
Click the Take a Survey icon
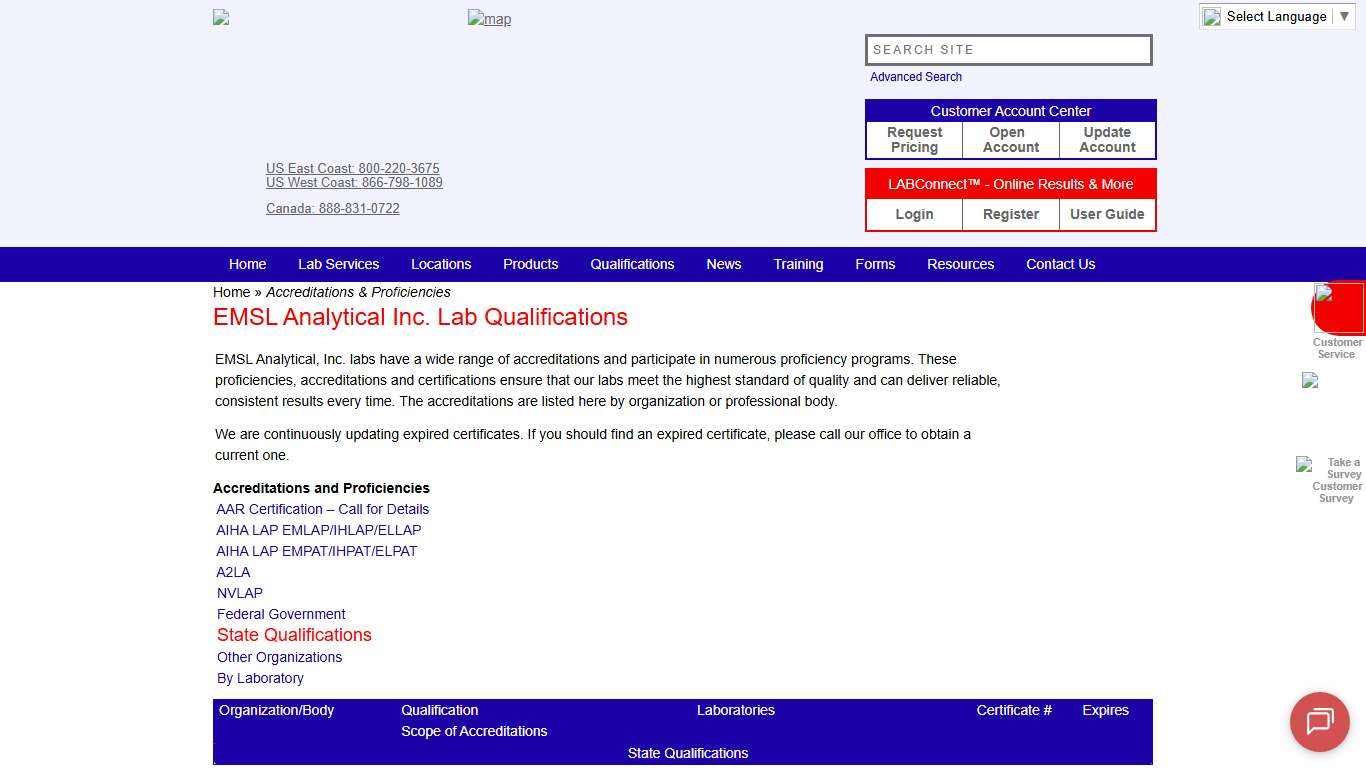pyautogui.click(x=1305, y=465)
